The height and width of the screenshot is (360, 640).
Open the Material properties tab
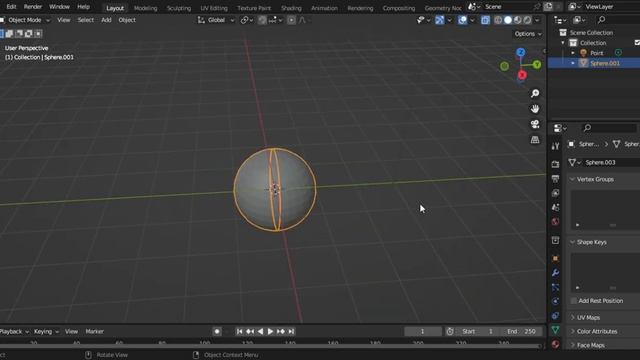point(555,344)
